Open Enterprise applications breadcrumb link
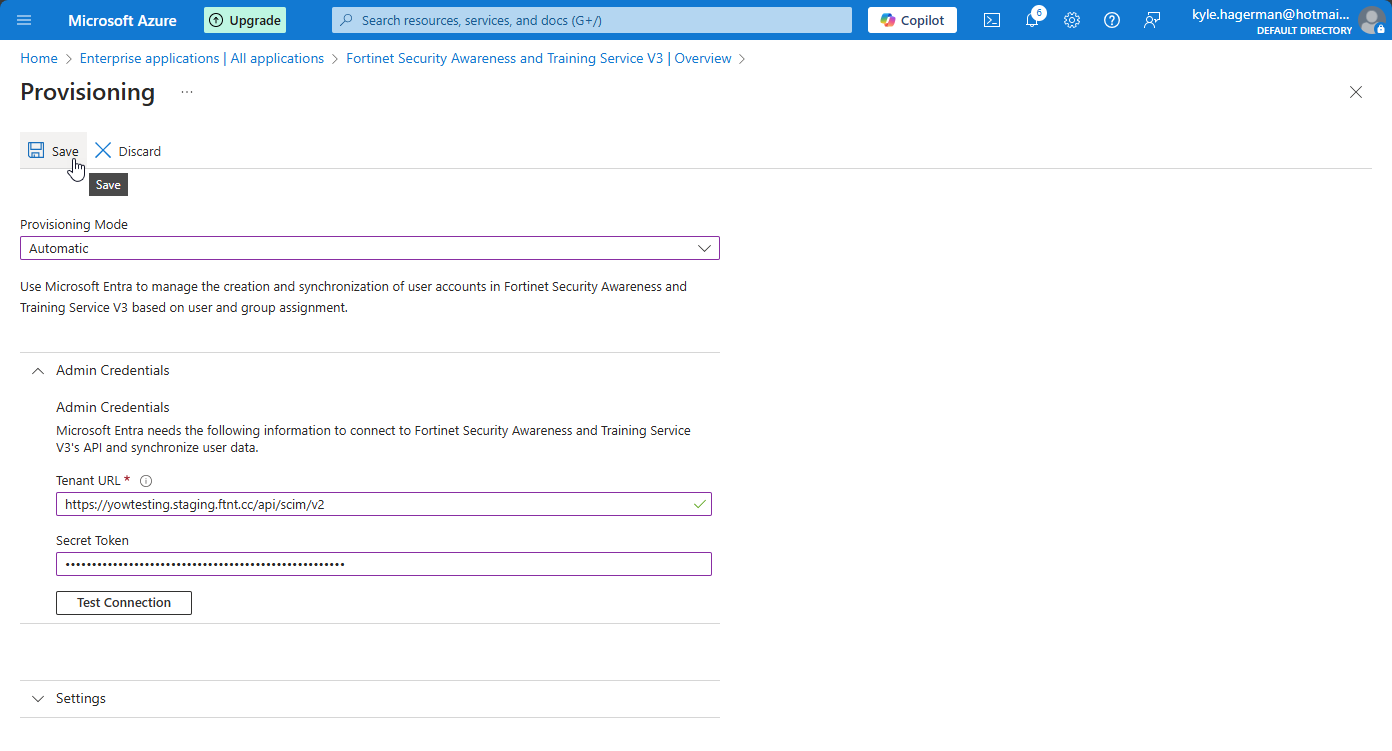 pyautogui.click(x=202, y=59)
